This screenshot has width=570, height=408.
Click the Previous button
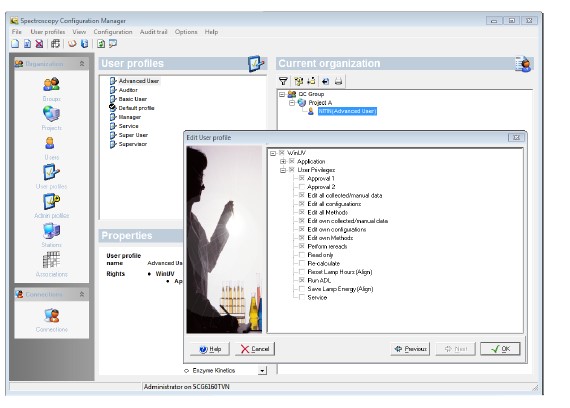[x=410, y=349]
